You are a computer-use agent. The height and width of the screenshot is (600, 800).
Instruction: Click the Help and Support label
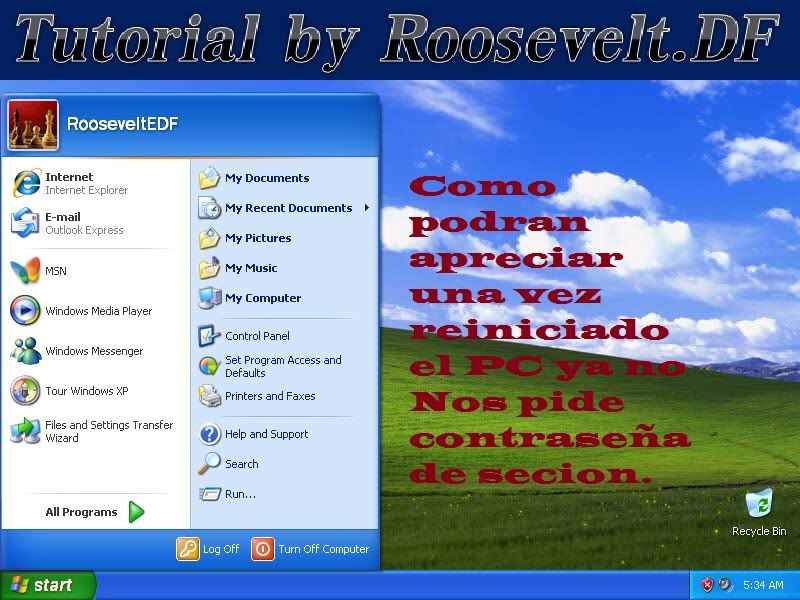(x=267, y=434)
